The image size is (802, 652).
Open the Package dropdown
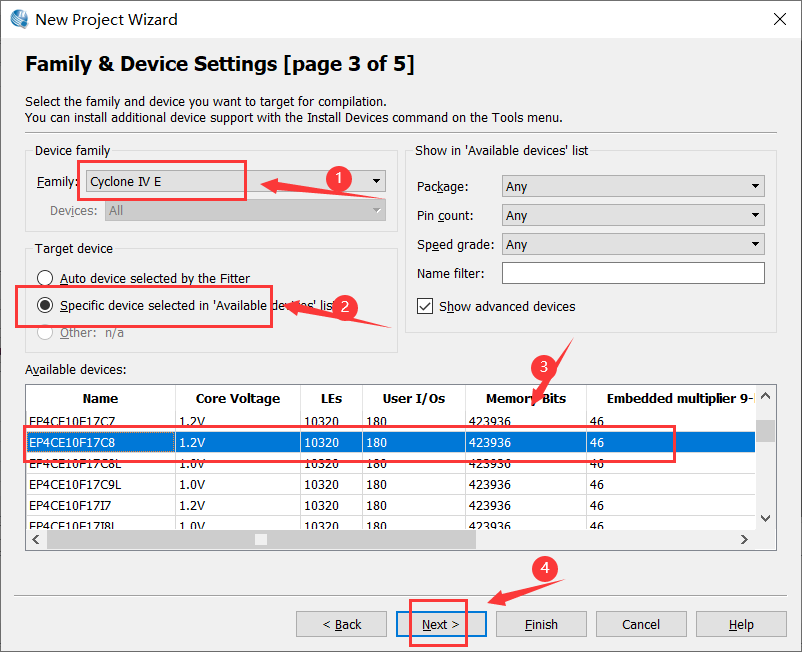(633, 186)
